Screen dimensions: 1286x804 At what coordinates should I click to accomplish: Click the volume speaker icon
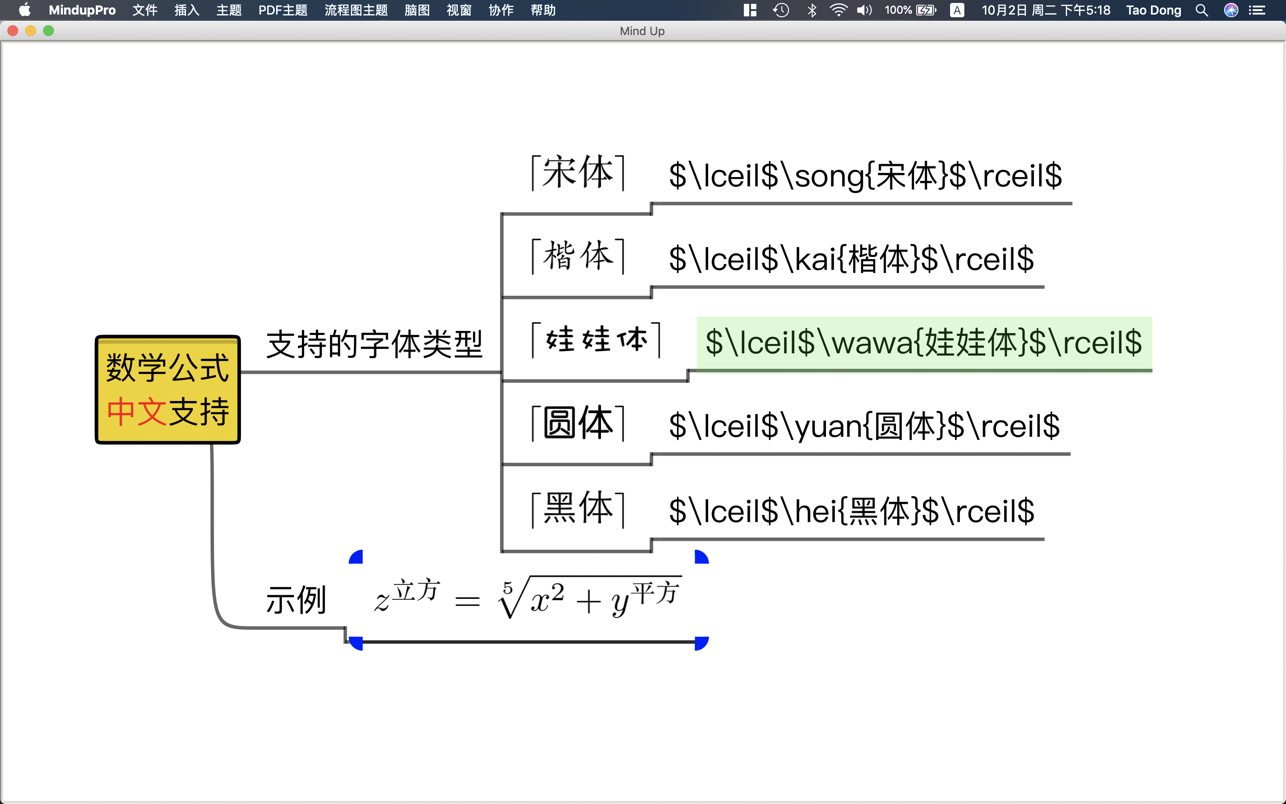click(864, 10)
